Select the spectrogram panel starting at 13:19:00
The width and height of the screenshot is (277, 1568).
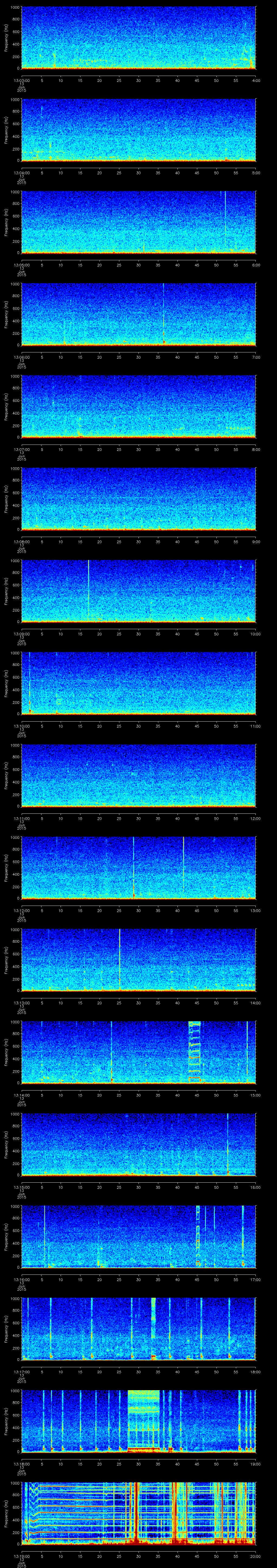pos(139,1514)
